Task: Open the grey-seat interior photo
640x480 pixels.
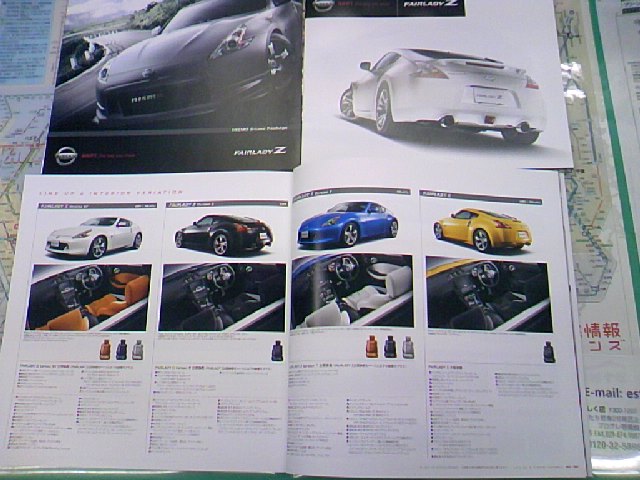Action: [352, 291]
